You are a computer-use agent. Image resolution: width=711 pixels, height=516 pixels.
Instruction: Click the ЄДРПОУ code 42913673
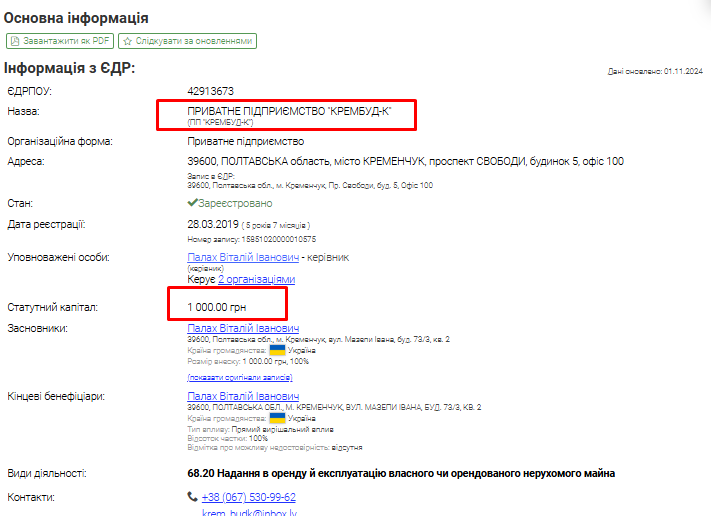click(210, 91)
